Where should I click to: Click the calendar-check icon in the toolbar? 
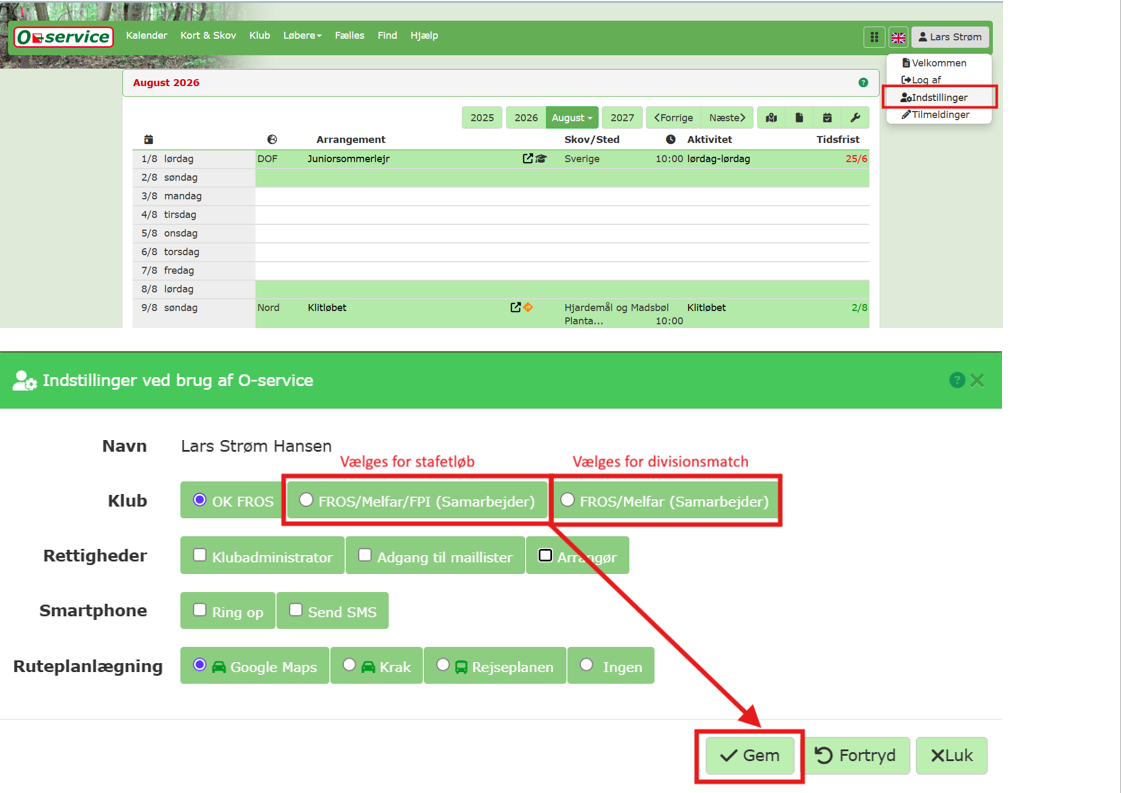click(827, 118)
